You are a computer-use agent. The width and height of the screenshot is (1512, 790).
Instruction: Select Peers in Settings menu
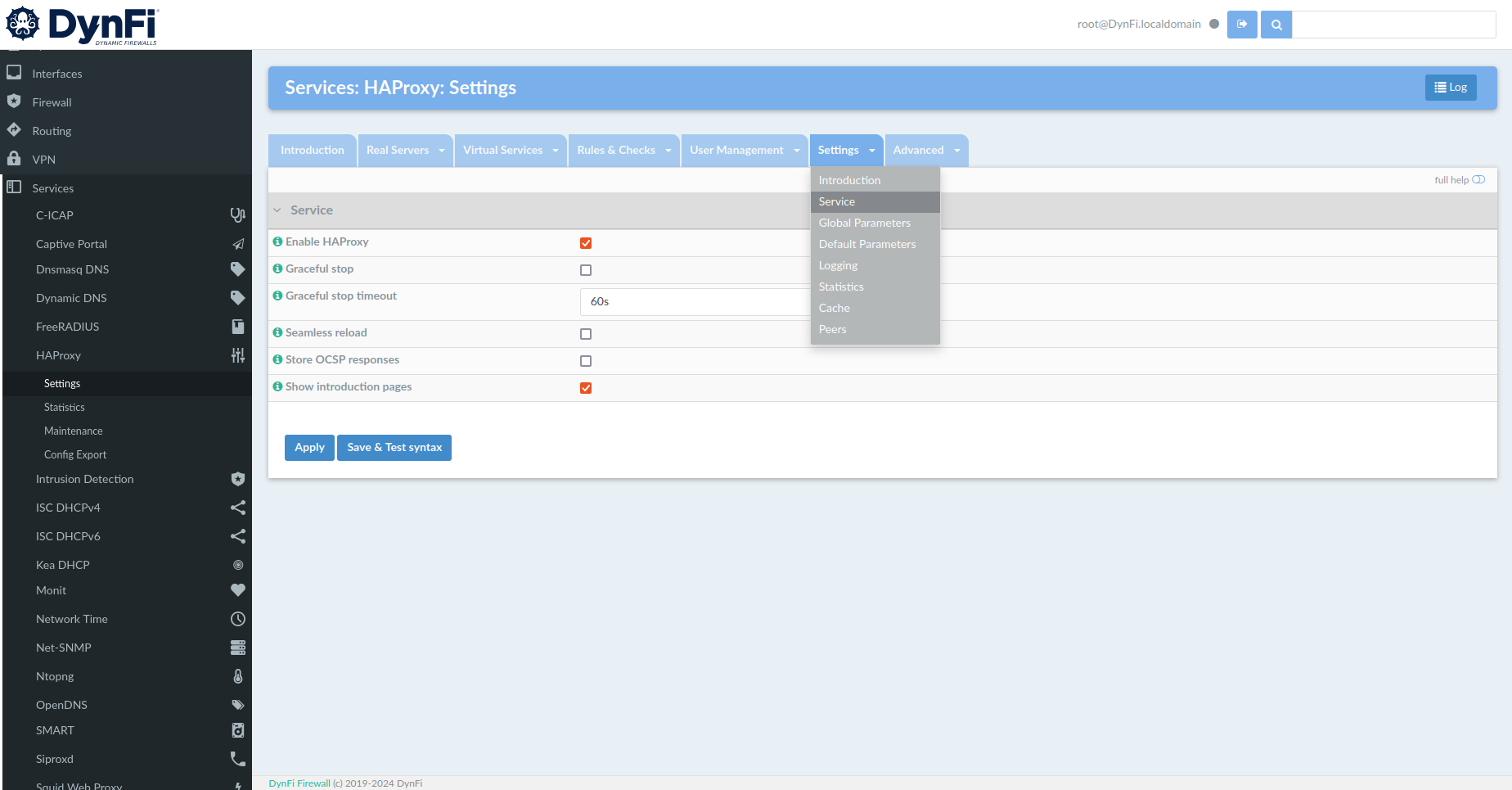[875, 329]
